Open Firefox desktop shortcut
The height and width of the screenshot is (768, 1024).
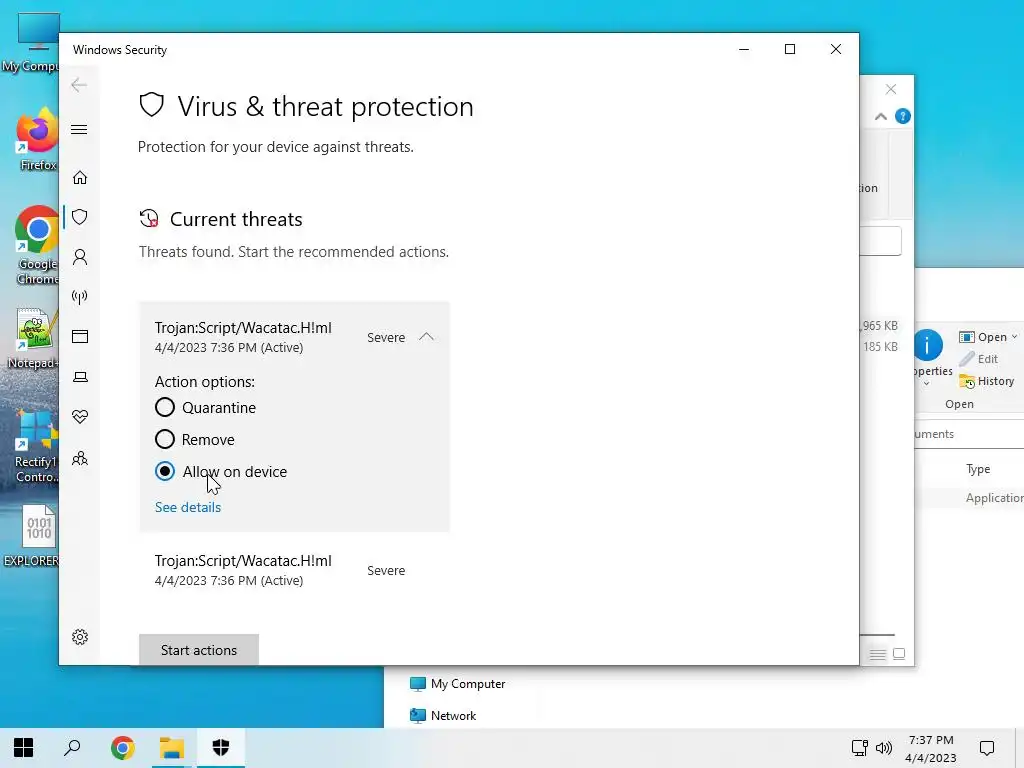(37, 140)
